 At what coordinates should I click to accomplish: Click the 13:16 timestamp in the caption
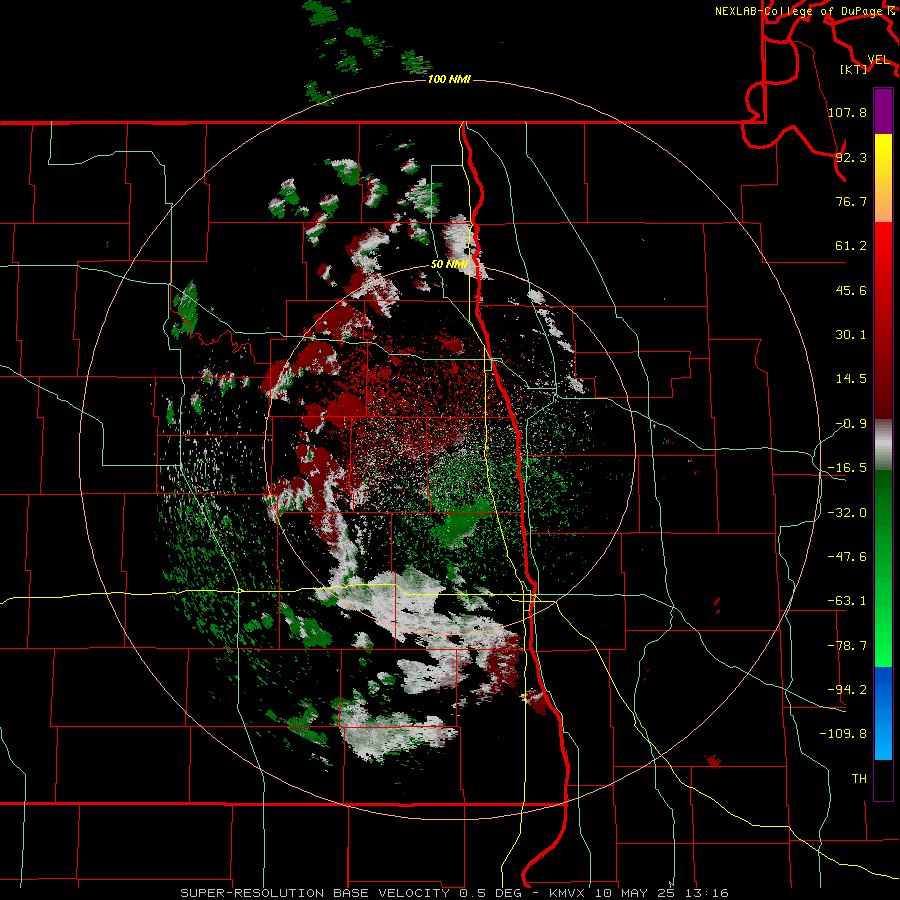pyautogui.click(x=709, y=893)
